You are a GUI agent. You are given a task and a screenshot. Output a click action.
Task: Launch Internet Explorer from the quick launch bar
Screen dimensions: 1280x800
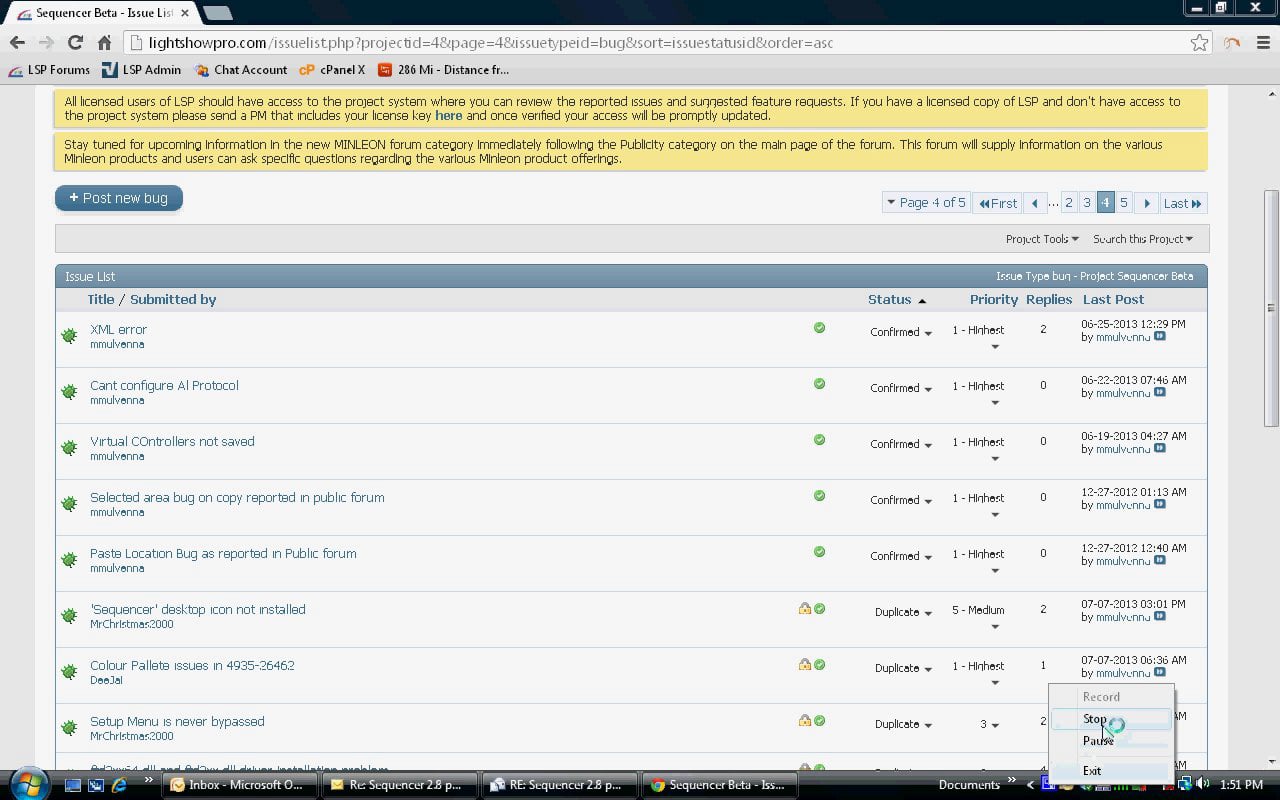click(x=119, y=785)
